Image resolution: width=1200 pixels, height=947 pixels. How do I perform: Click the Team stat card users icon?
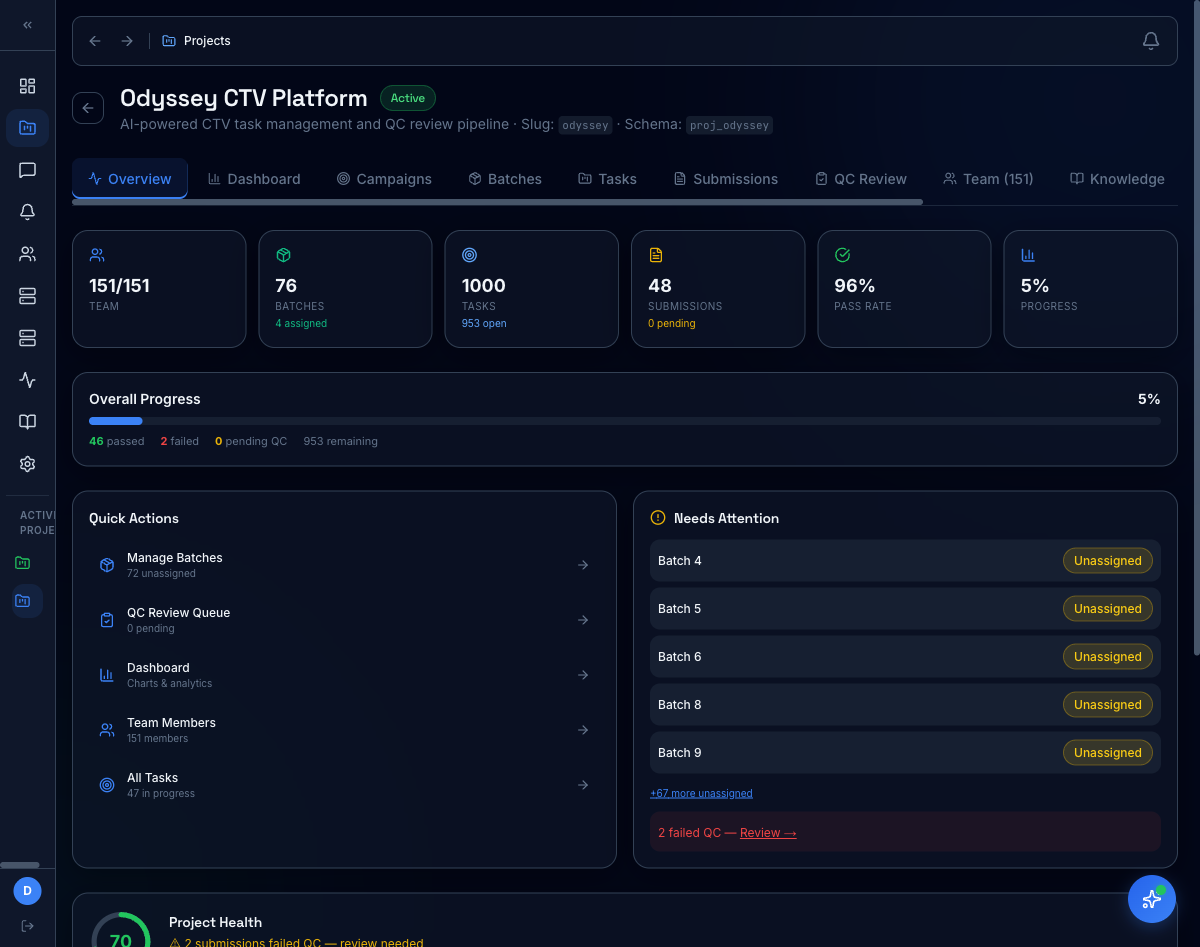tap(97, 255)
